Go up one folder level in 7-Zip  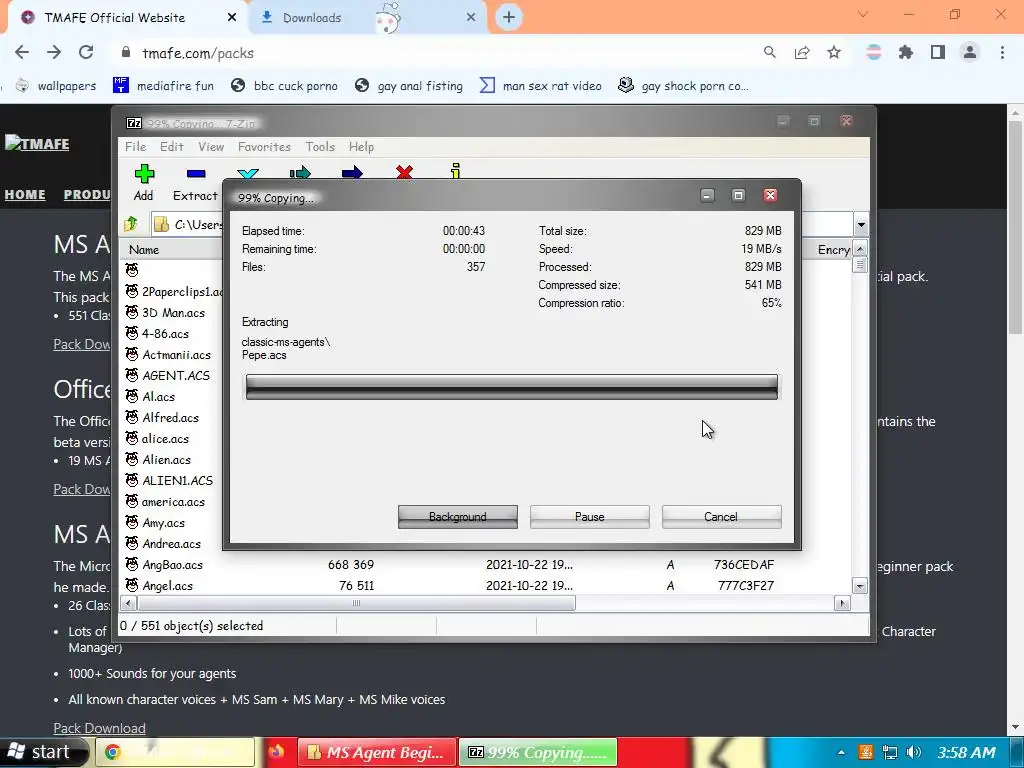(x=131, y=224)
